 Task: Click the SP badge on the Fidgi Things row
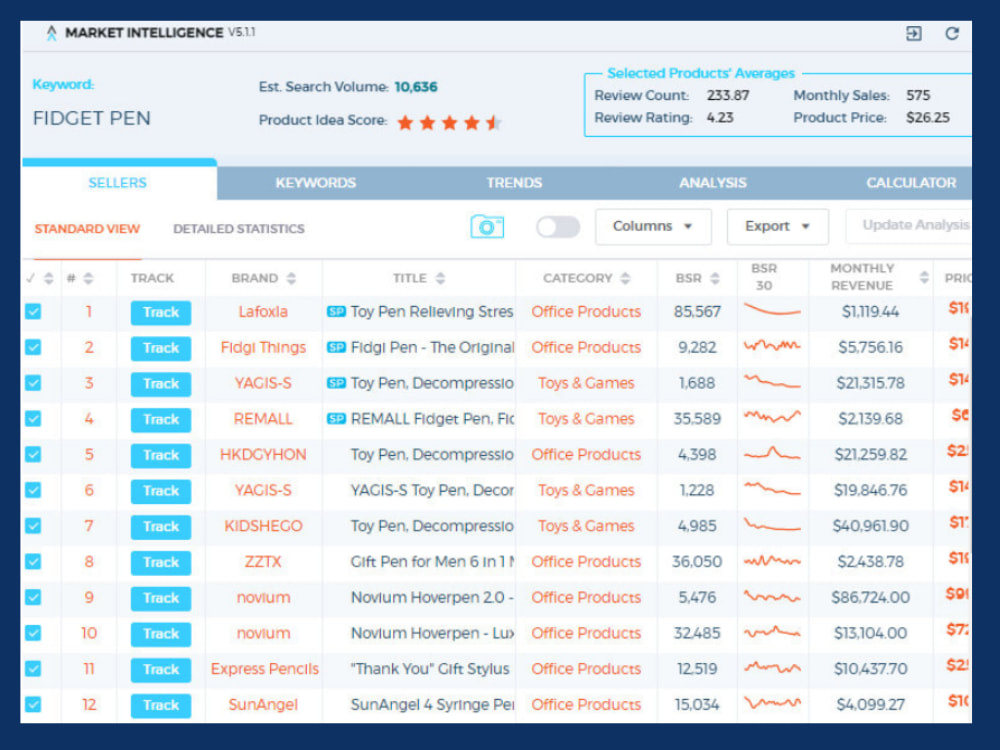pos(336,347)
